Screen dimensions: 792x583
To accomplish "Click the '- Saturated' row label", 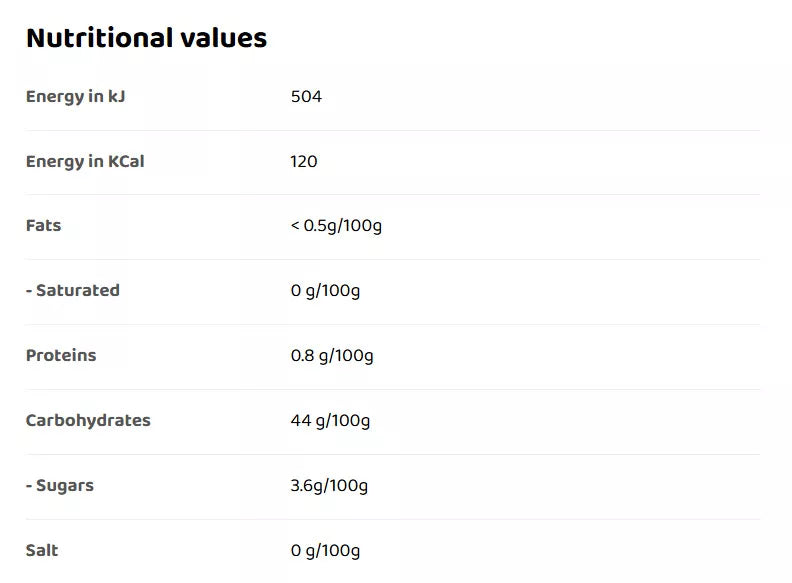I will [72, 290].
